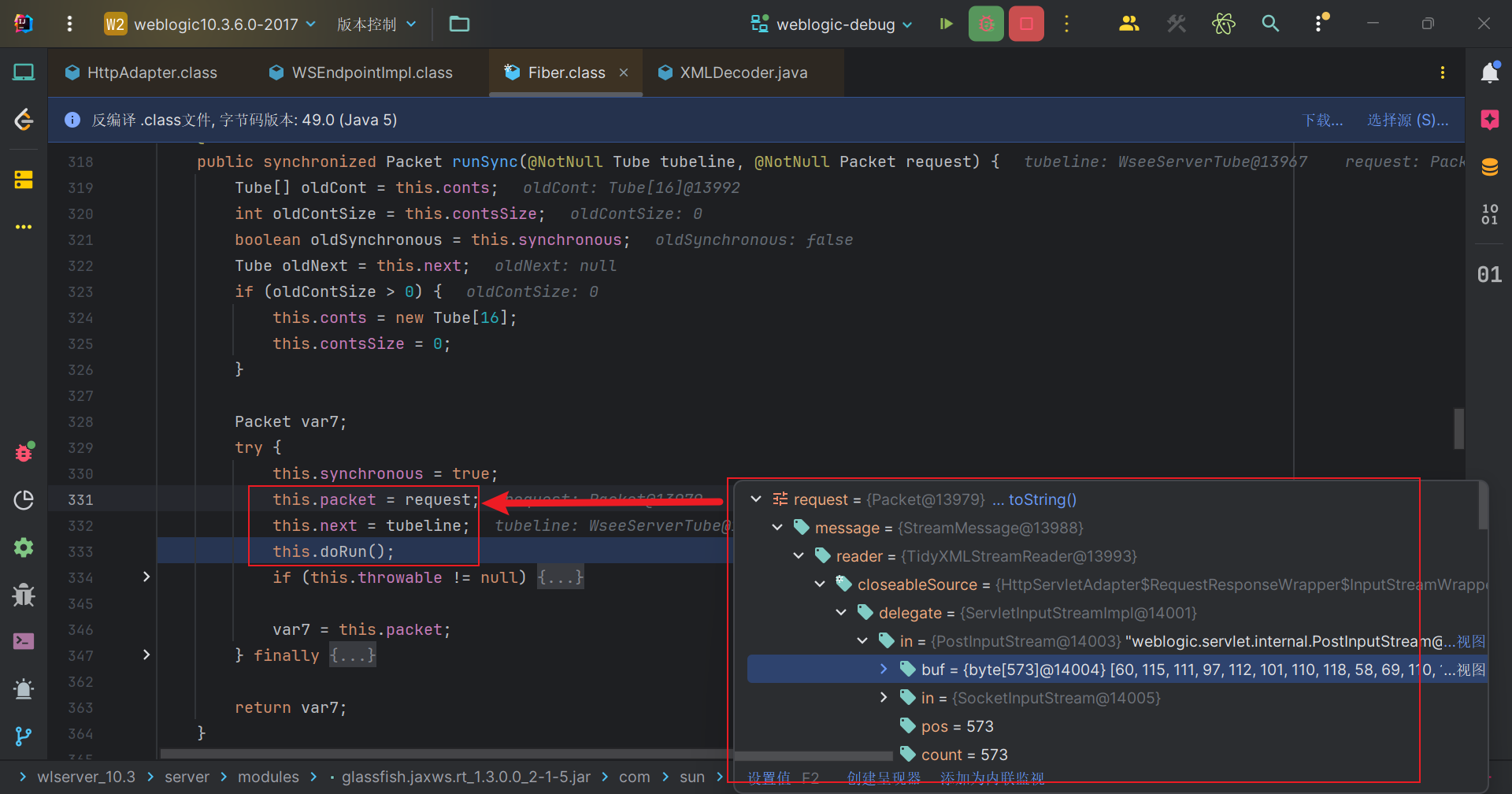Open the yellow Structure tool window
The width and height of the screenshot is (1512, 794).
[x=24, y=180]
